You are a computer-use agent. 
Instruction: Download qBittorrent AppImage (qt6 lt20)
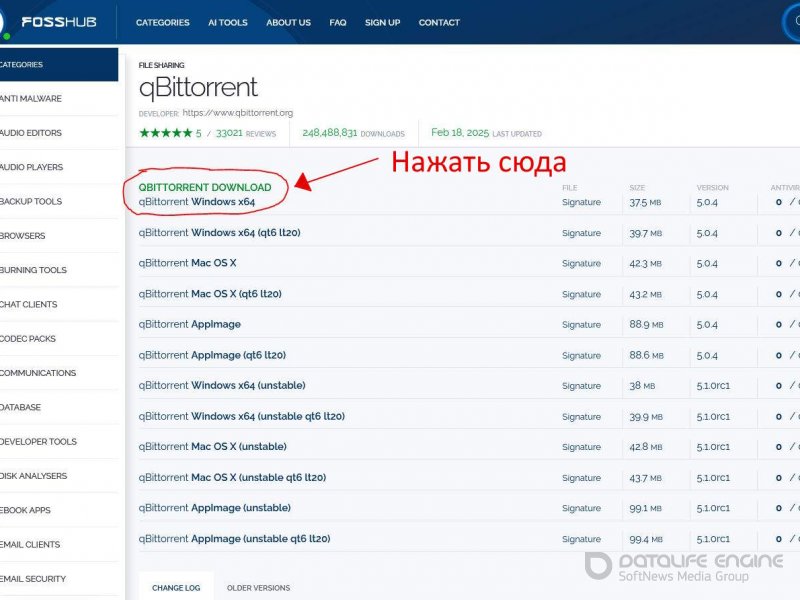[x=212, y=355]
